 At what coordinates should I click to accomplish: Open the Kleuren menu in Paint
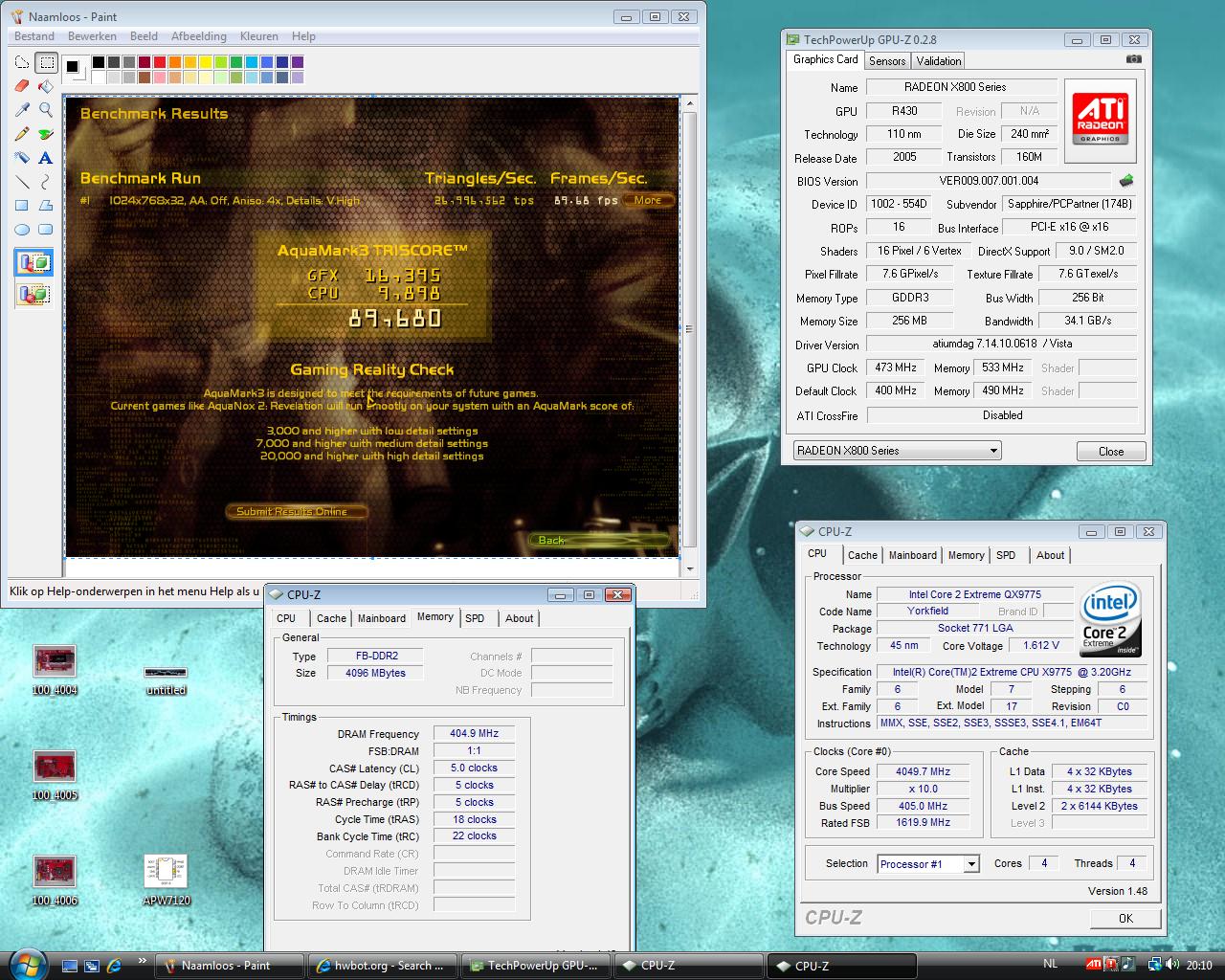pyautogui.click(x=258, y=36)
